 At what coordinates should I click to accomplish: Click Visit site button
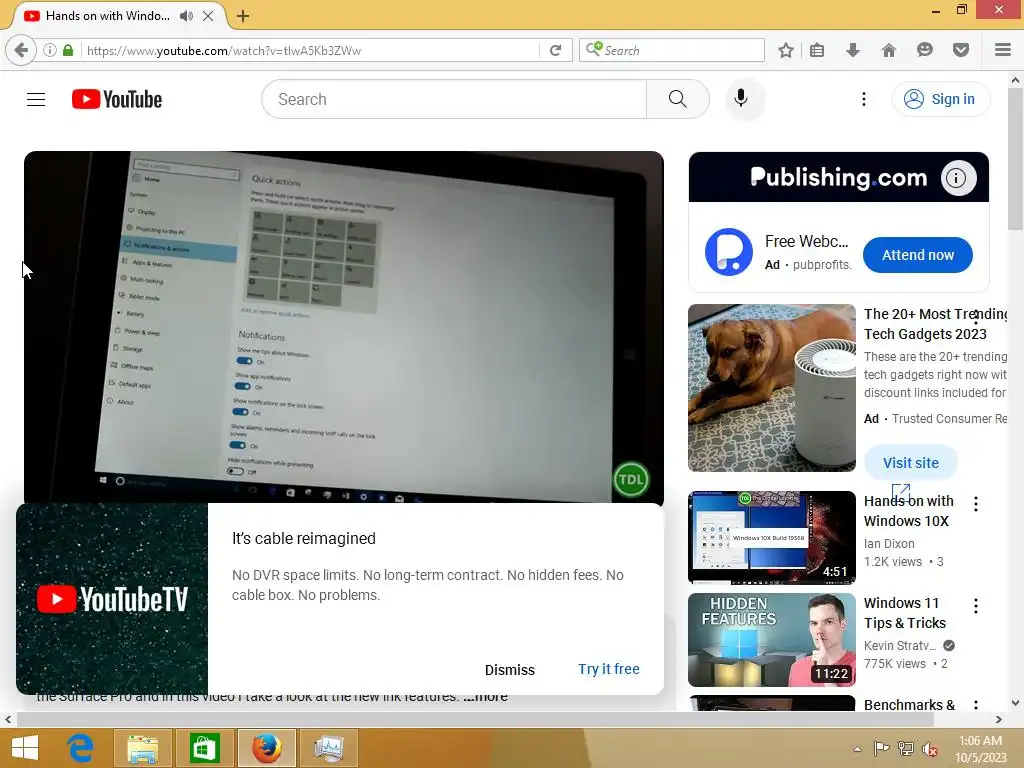[x=910, y=462]
